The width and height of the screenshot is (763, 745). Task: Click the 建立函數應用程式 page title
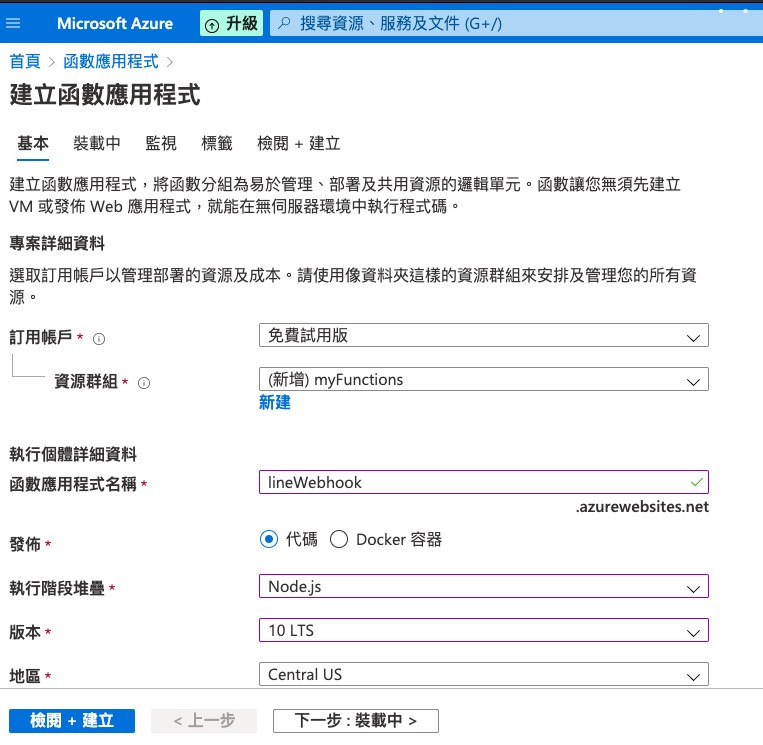point(105,95)
